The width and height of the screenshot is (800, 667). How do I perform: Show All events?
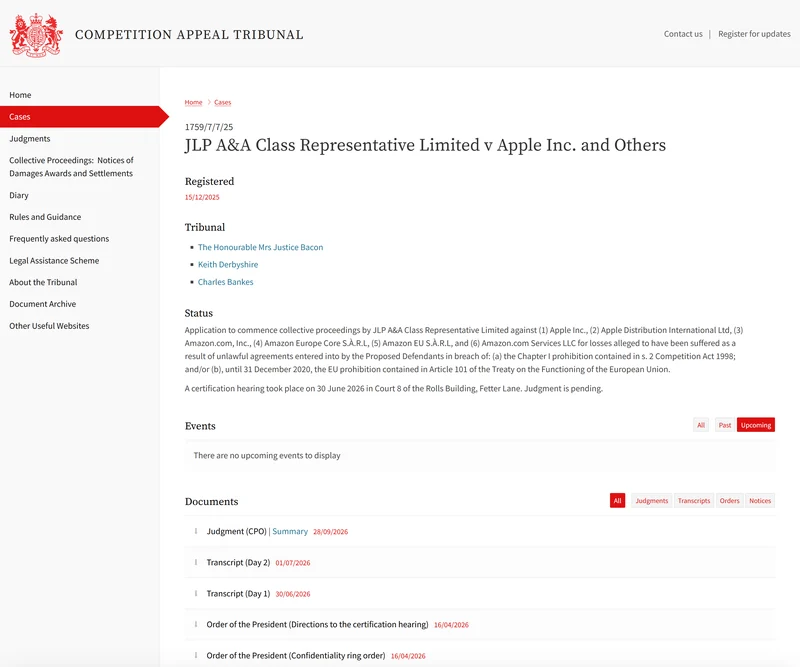pyautogui.click(x=701, y=425)
